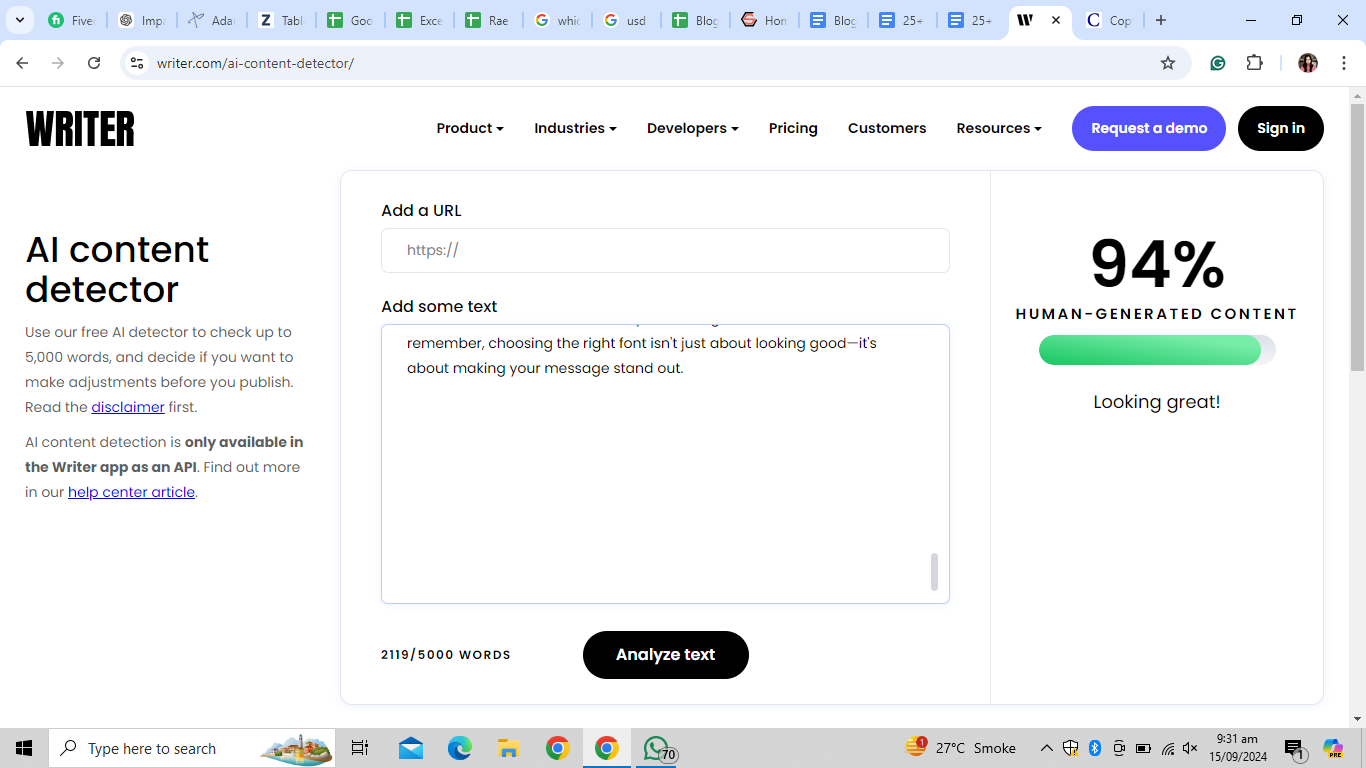Click the 94% score text
Viewport: 1366px width, 768px height.
coord(1157,264)
